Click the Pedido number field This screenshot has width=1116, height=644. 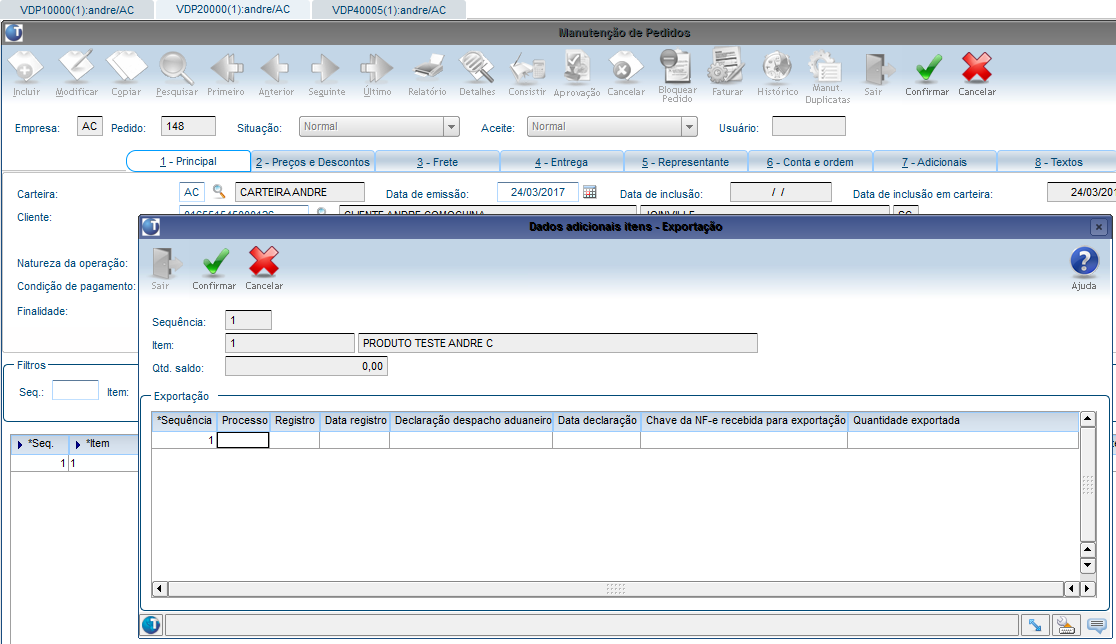pos(188,126)
